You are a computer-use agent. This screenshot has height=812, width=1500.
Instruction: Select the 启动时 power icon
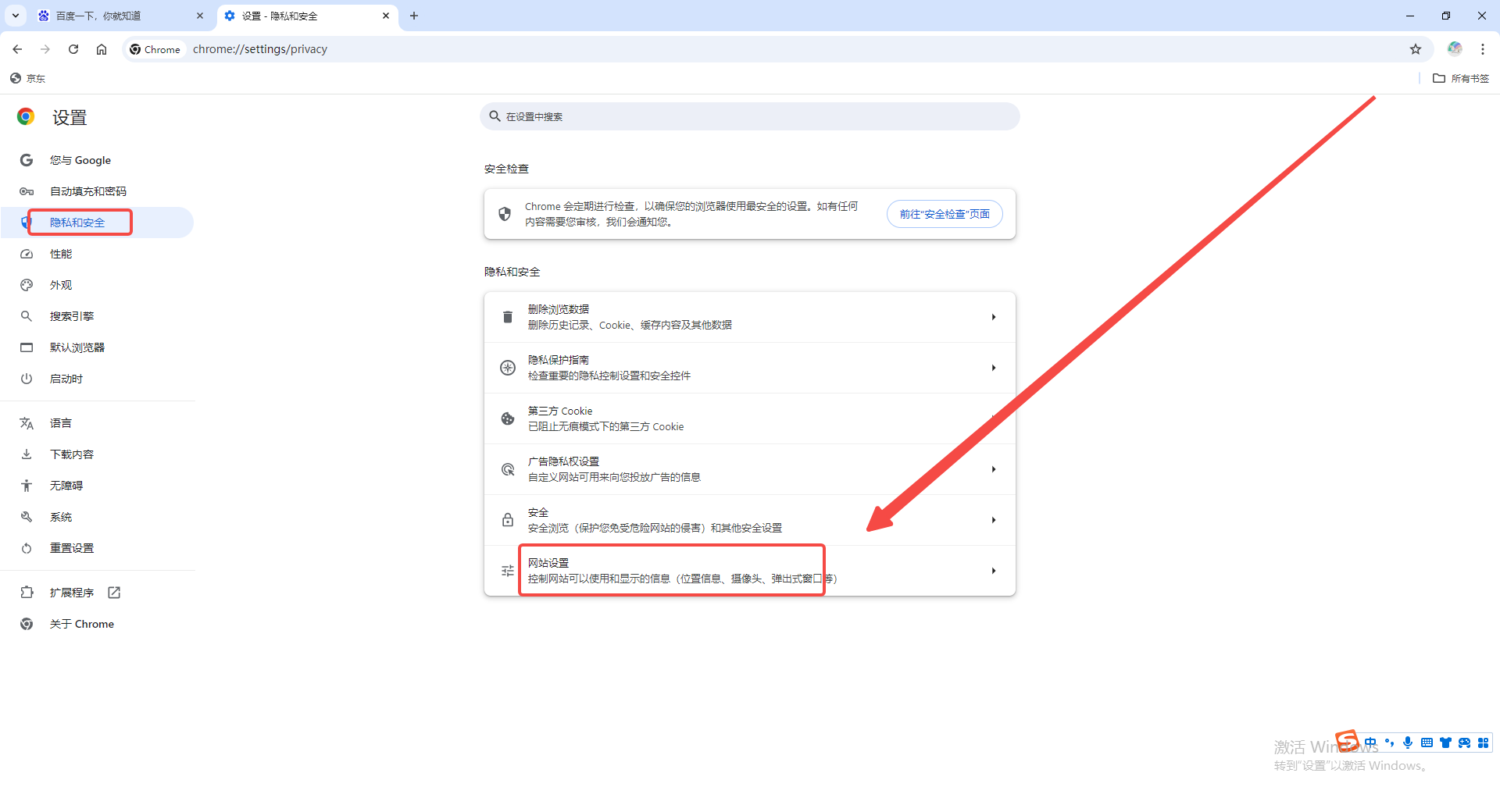click(26, 378)
